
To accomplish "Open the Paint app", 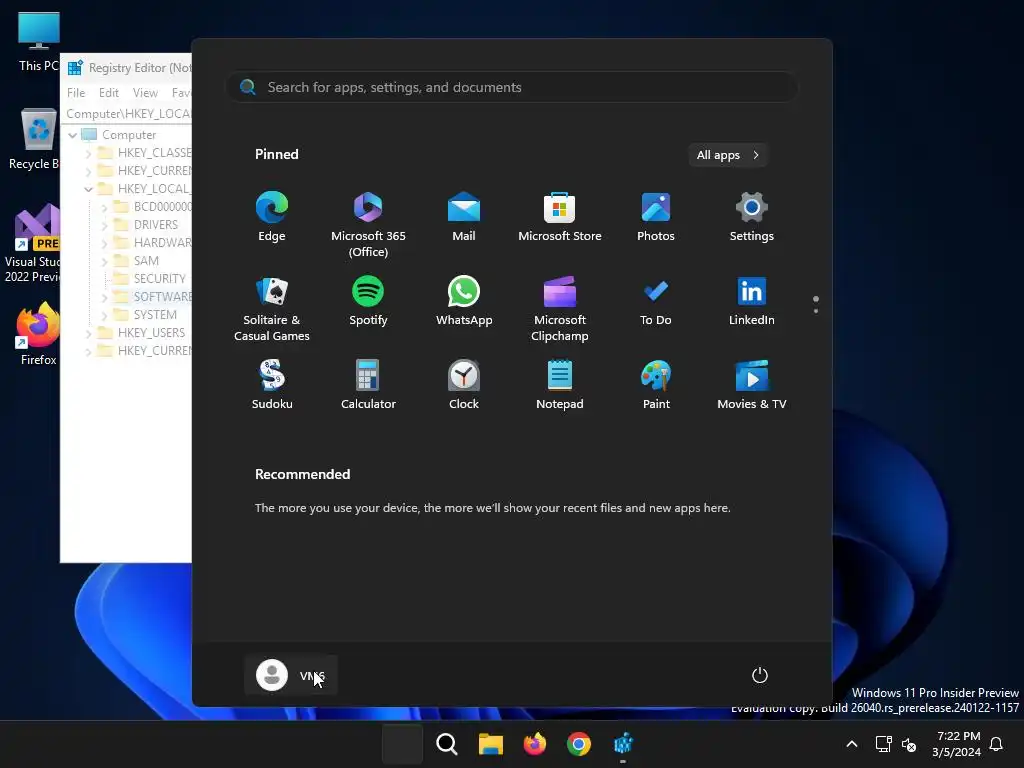I will tap(656, 385).
